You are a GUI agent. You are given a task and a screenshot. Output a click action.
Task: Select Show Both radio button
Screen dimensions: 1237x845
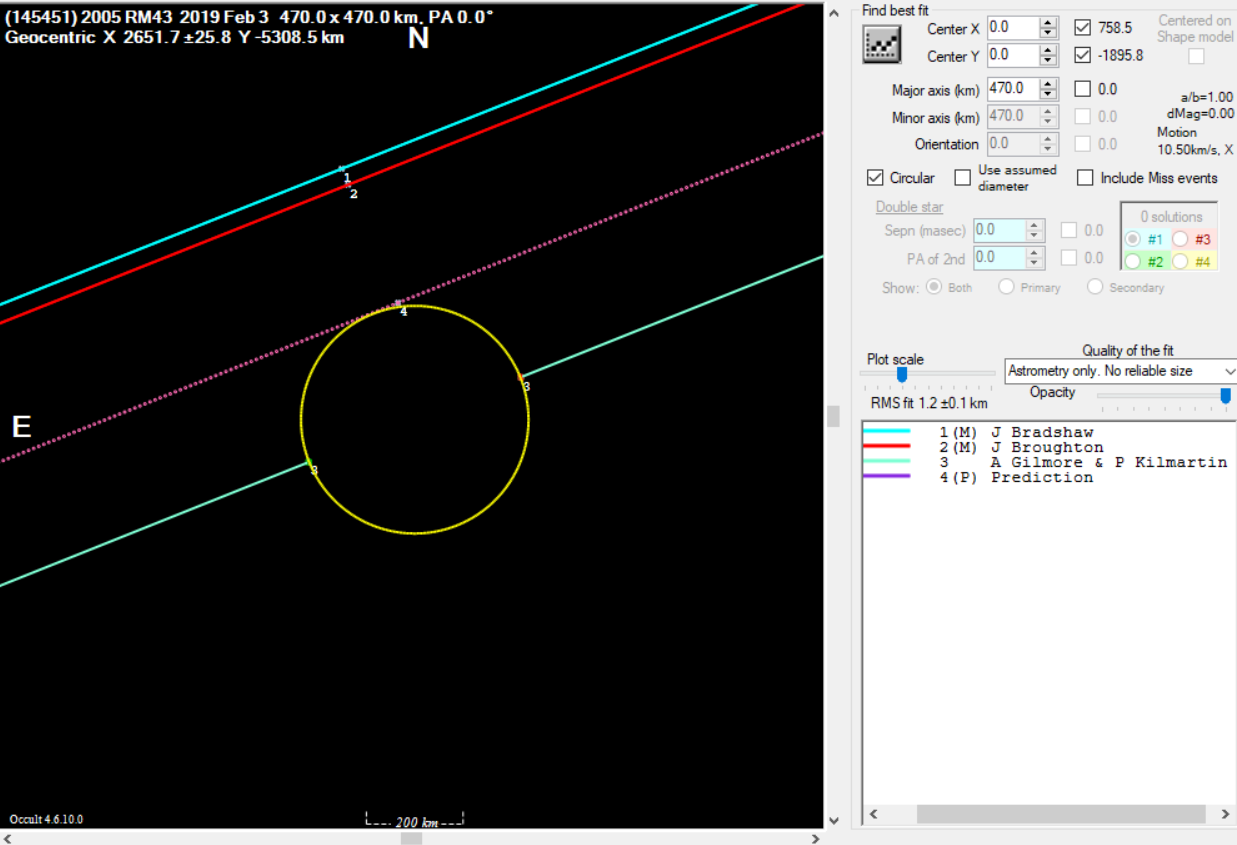point(935,287)
